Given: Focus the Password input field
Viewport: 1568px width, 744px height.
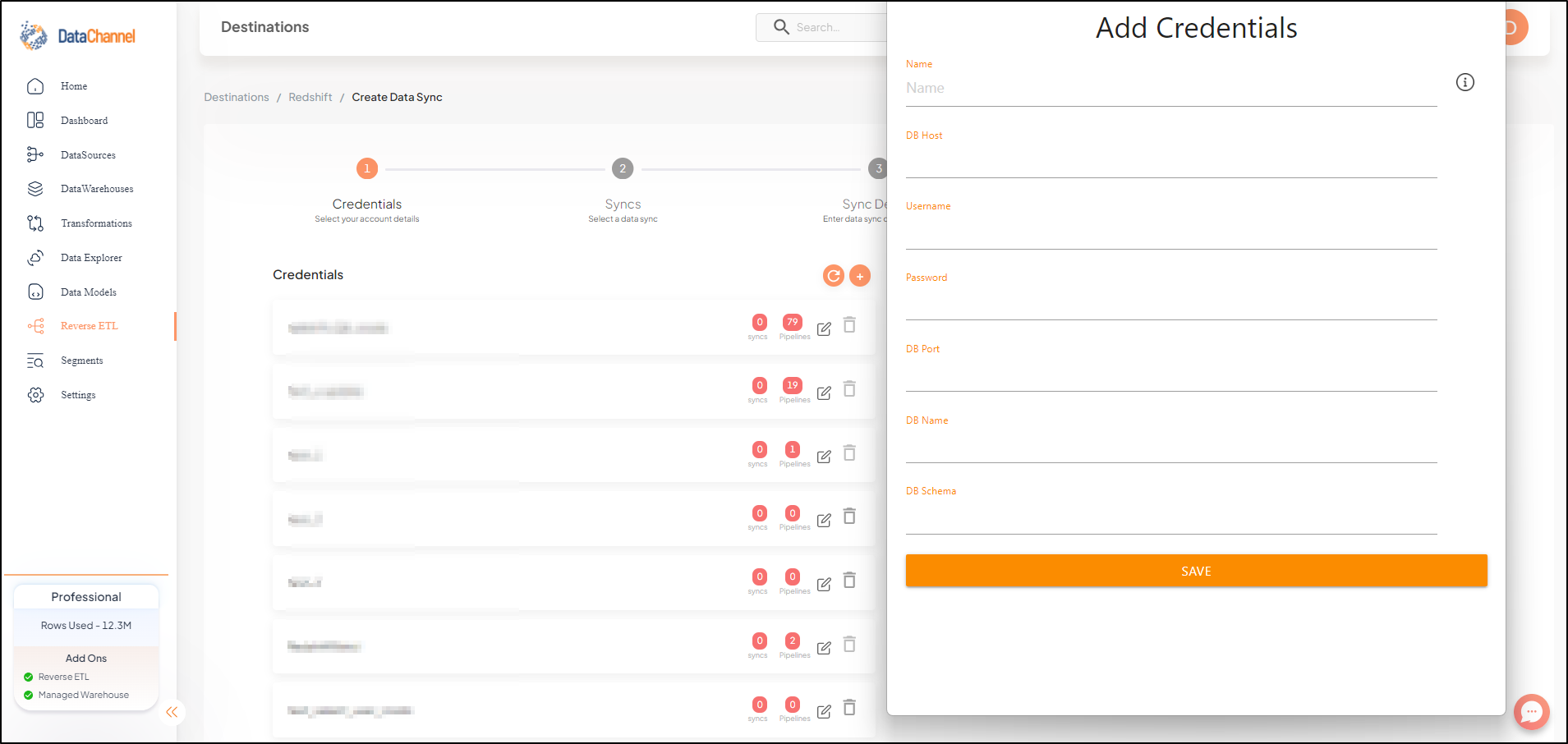Looking at the screenshot, I should [x=1170, y=304].
